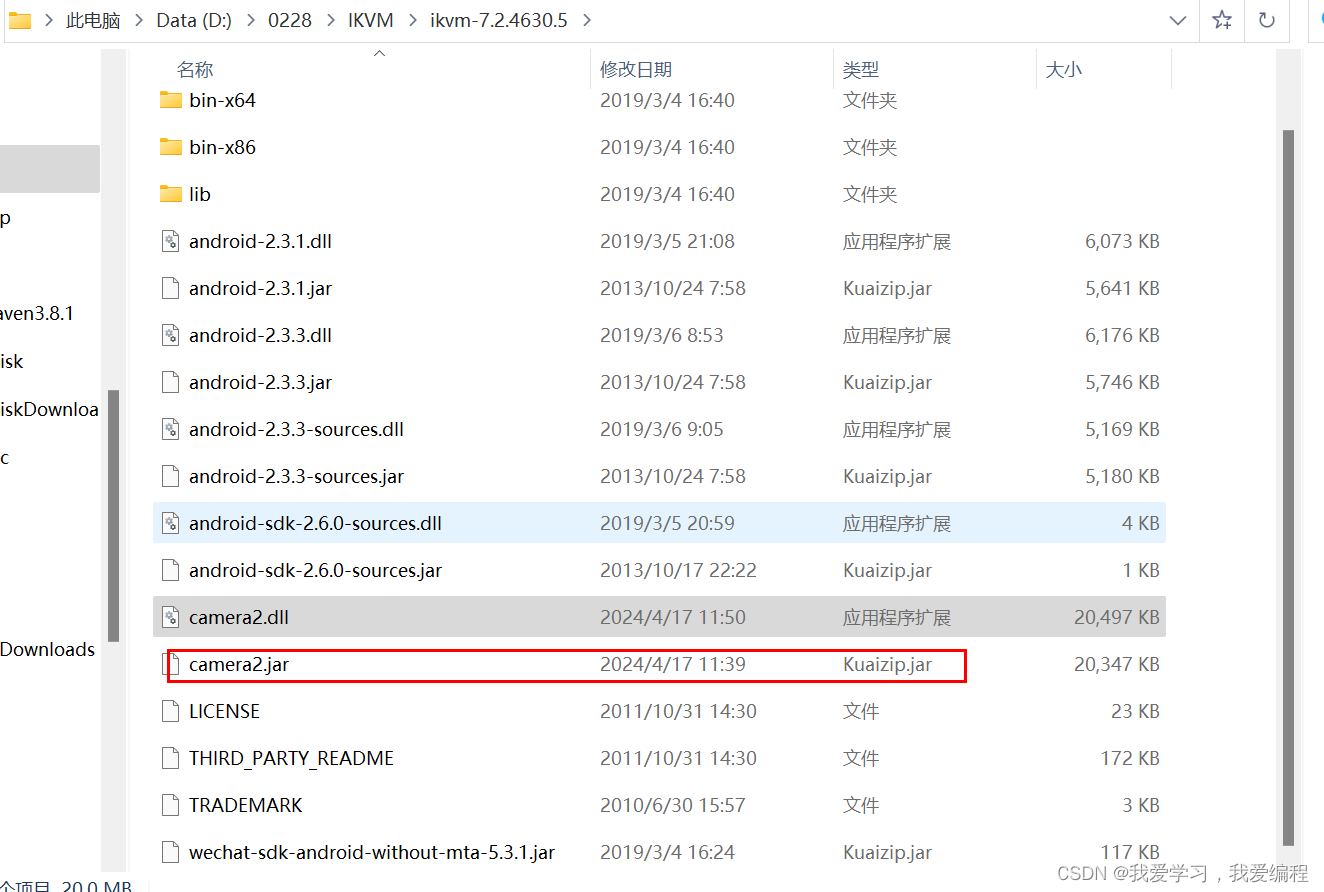Select Downloads in the navigation sidebar
The height and width of the screenshot is (892, 1324).
click(47, 649)
